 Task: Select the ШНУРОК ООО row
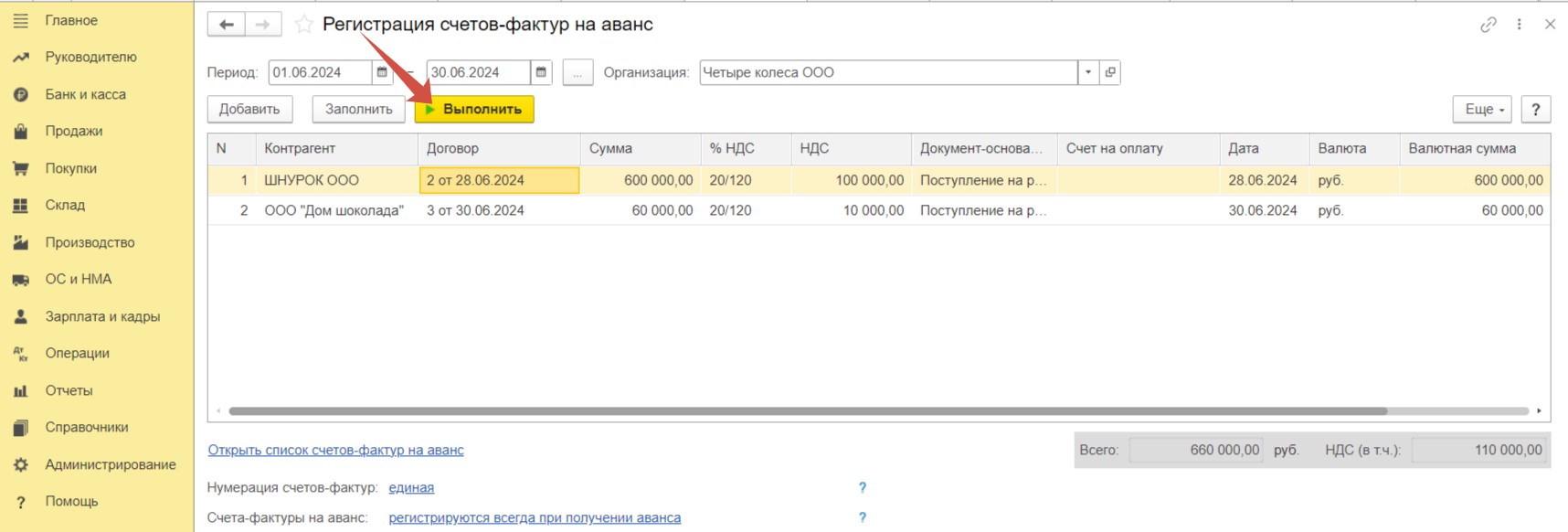879,180
